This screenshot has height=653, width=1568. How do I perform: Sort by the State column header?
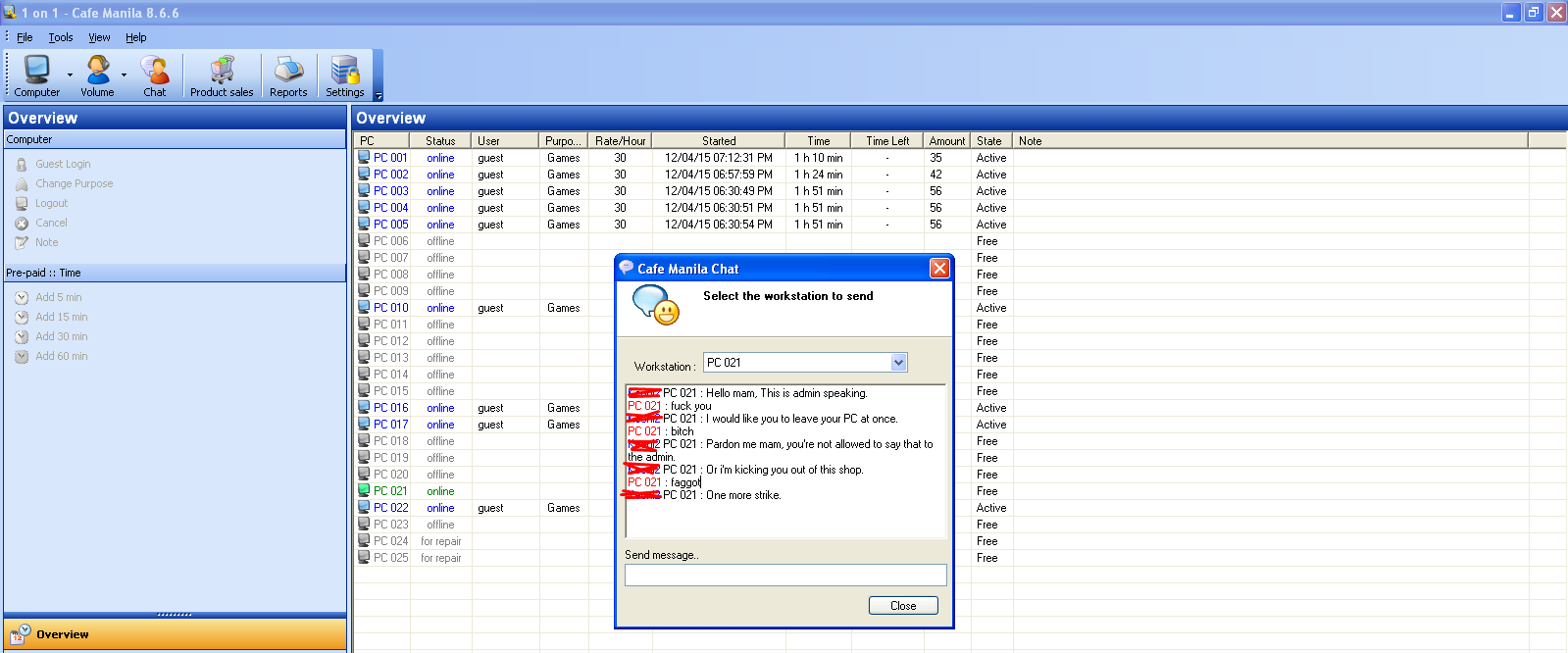click(991, 141)
